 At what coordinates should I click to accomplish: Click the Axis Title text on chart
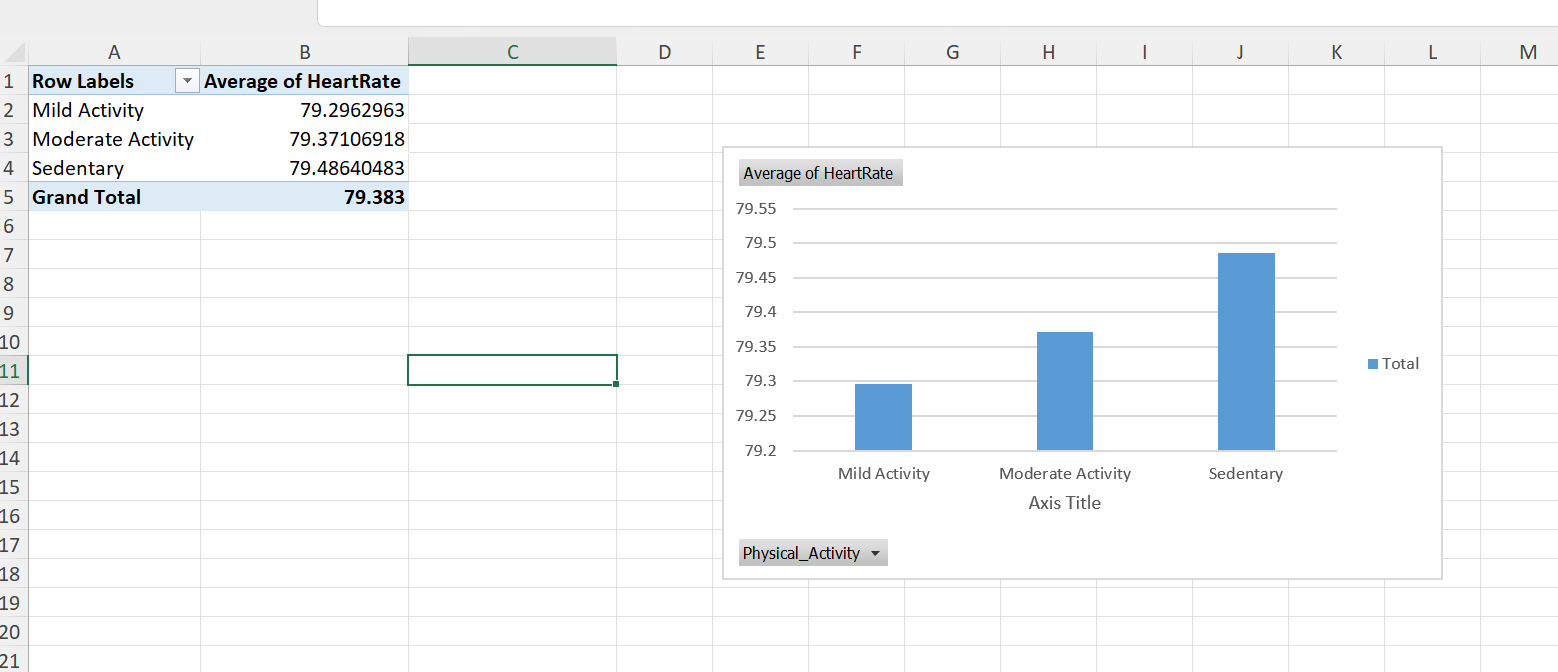point(1064,502)
